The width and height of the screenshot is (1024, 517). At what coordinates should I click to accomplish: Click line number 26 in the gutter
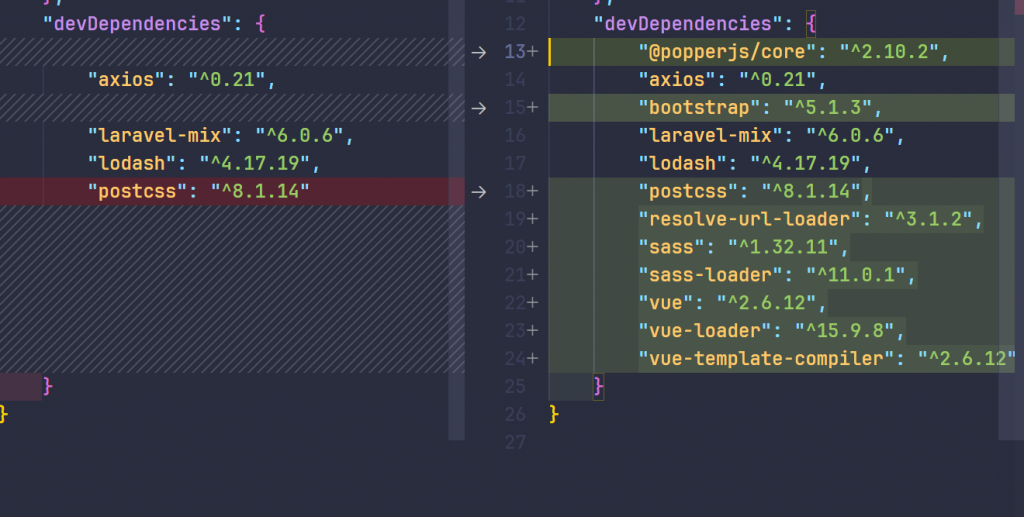click(x=515, y=415)
